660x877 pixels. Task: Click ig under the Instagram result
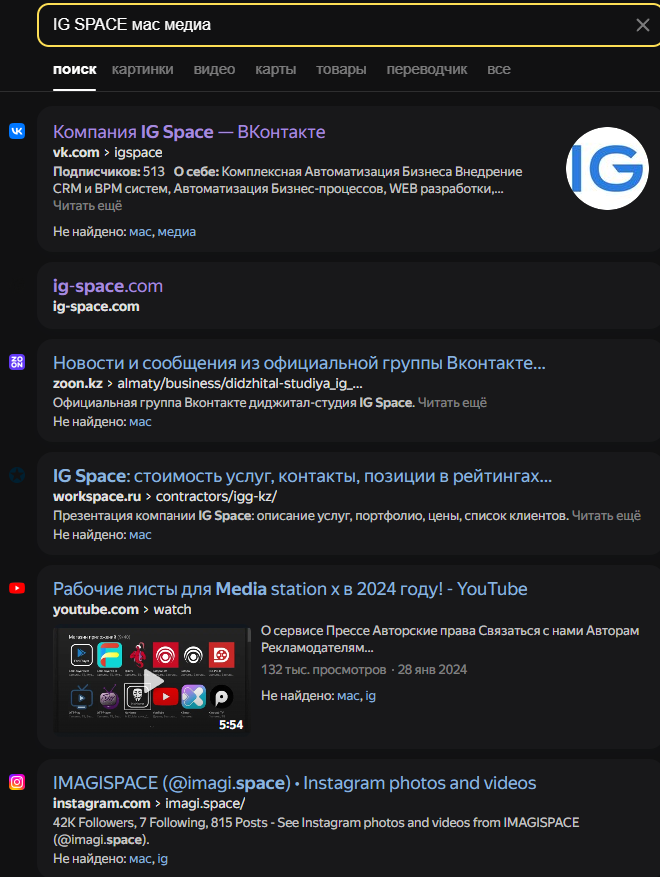(x=162, y=859)
